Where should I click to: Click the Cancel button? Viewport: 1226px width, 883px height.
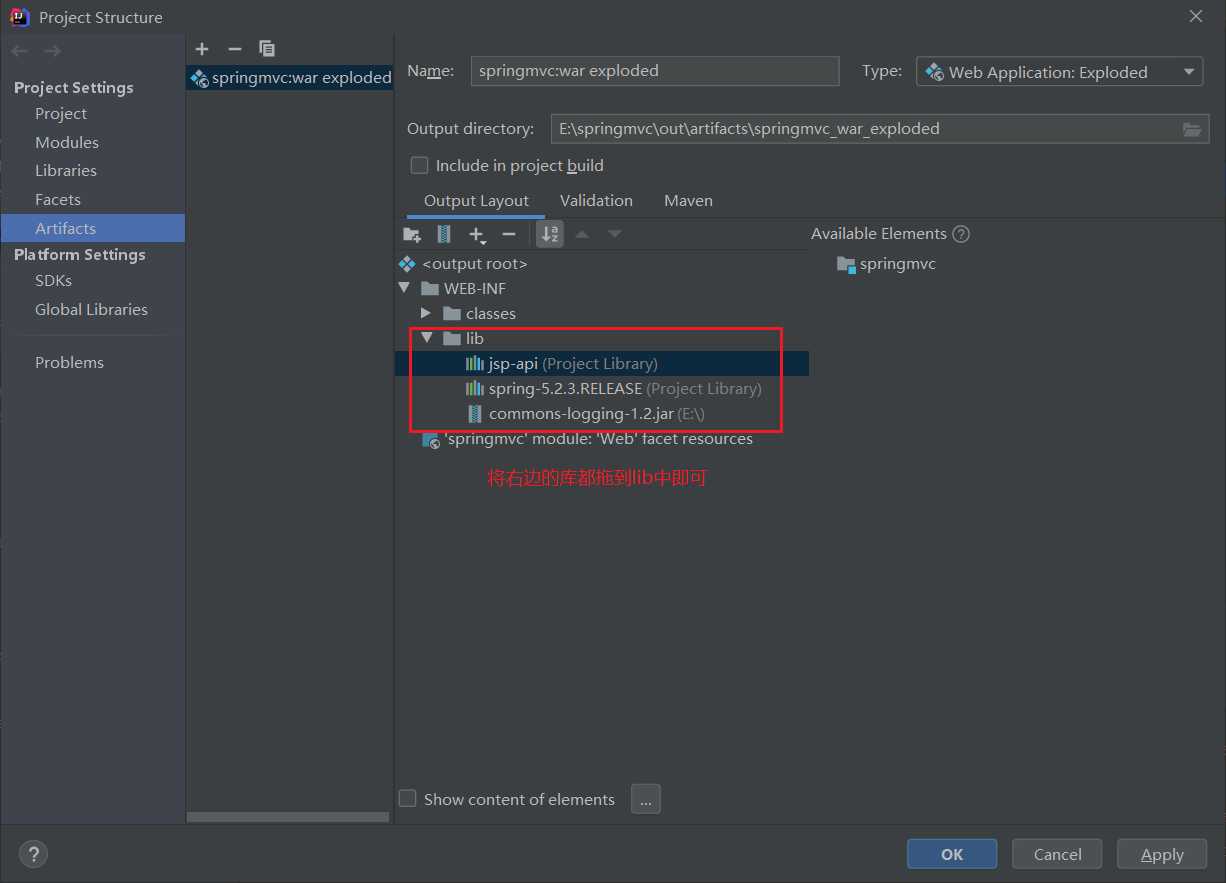[1058, 854]
